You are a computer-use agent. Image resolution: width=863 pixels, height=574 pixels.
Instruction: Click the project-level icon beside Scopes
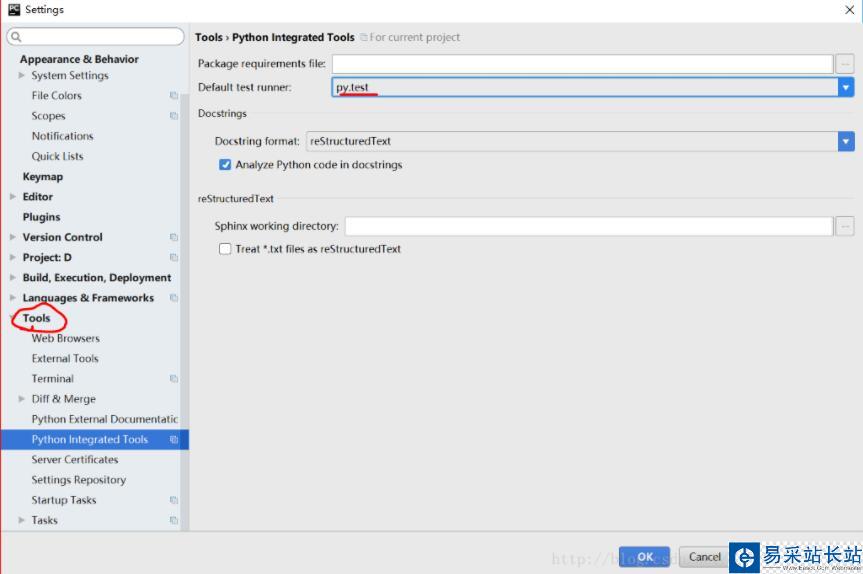click(x=174, y=116)
